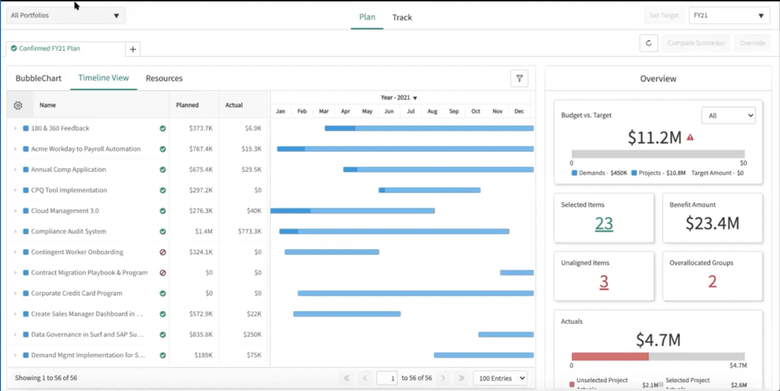This screenshot has width=780, height=391.
Task: Click the page number input field
Action: coord(387,379)
